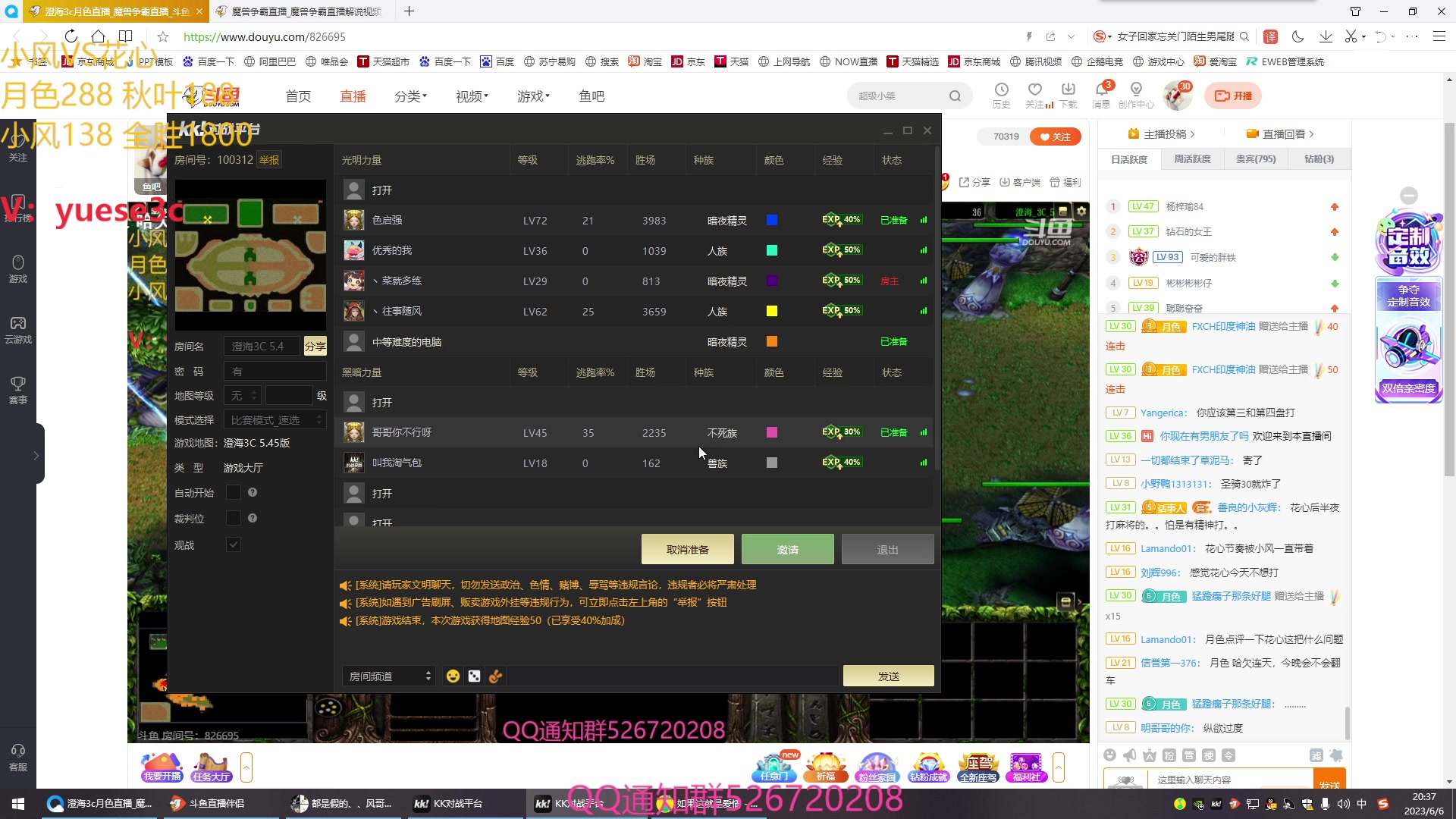The image size is (1456, 819).
Task: Click the pink color swatch for 哥哥你不行呀
Action: [772, 432]
